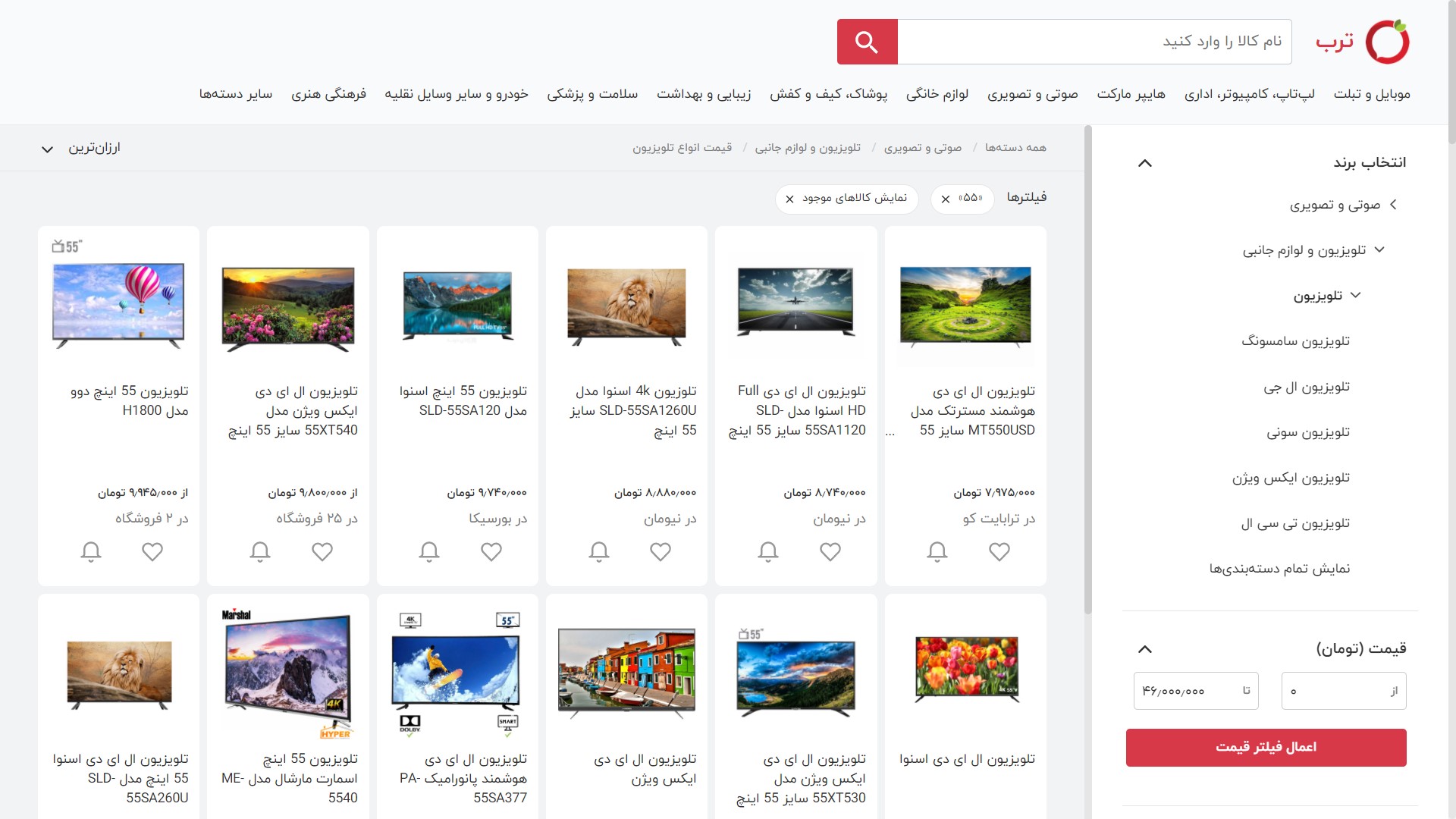Click bell icon on Snowa SLD-55SA120 card
Viewport: 1456px width, 819px height.
pyautogui.click(x=429, y=552)
